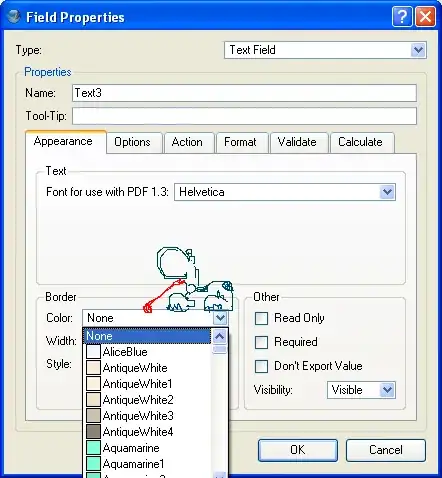
Task: Choose the AliceBlue color swatch
Action: pos(93,352)
